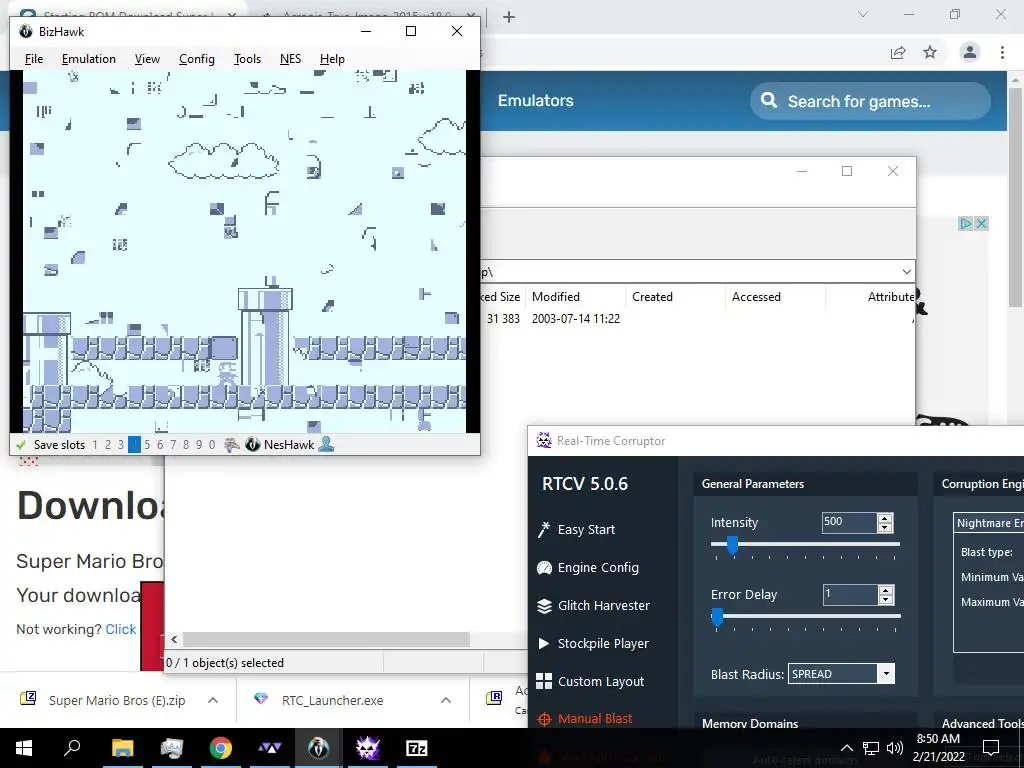Select save slot 5 in BizHawk
Screen dimensions: 1024x768
click(147, 445)
